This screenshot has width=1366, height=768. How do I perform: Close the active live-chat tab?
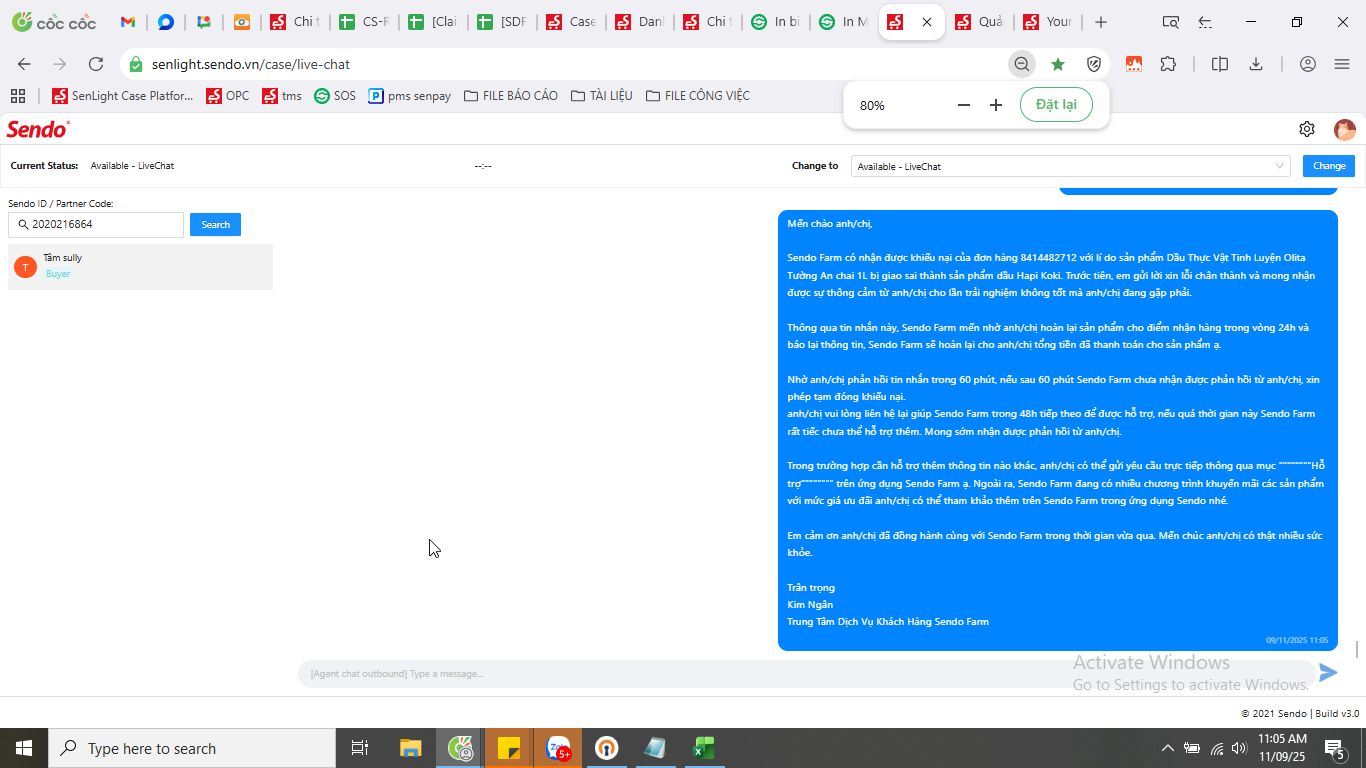coord(927,22)
